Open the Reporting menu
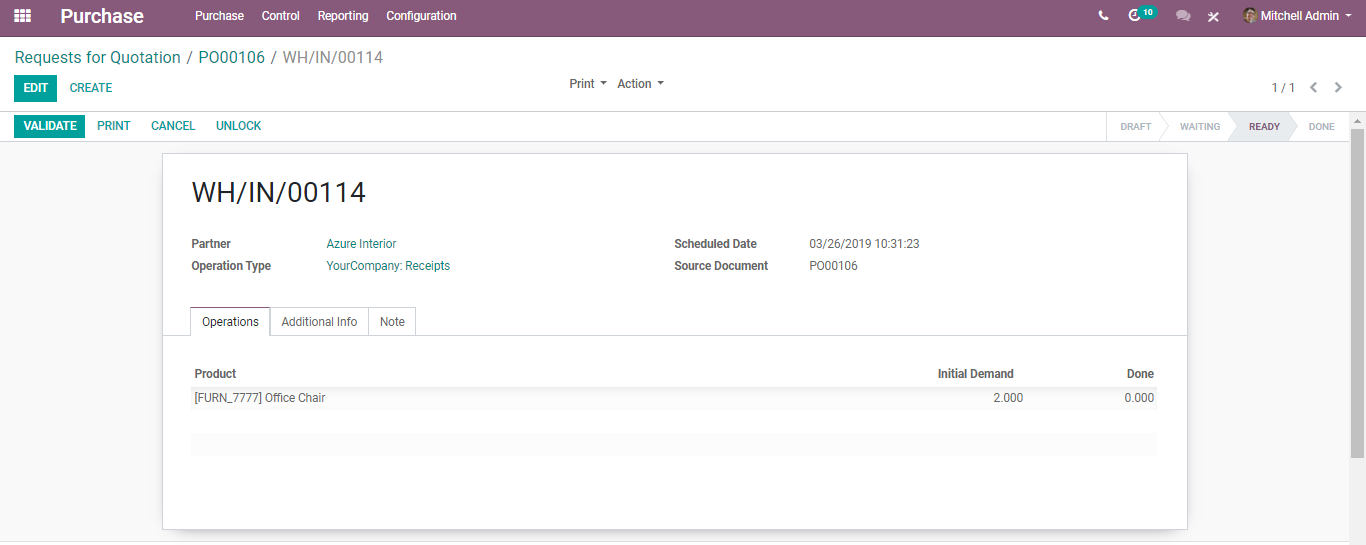This screenshot has height=545, width=1366. pos(343,16)
